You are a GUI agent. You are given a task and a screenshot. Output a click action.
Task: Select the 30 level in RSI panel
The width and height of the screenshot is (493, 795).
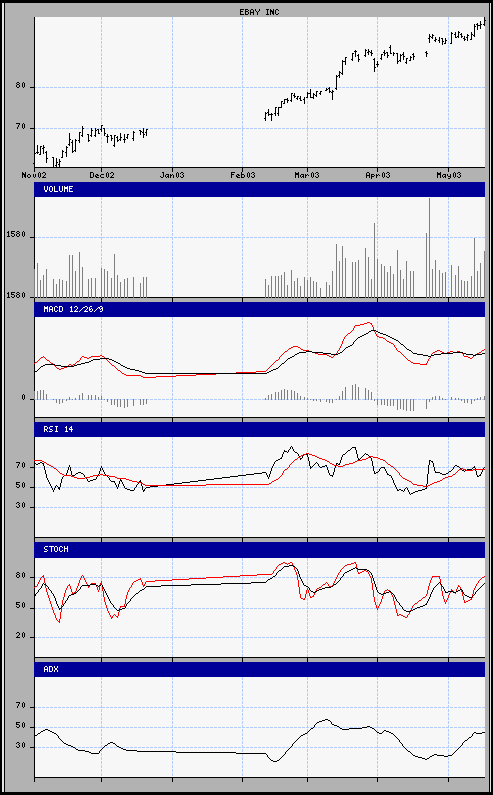20,507
